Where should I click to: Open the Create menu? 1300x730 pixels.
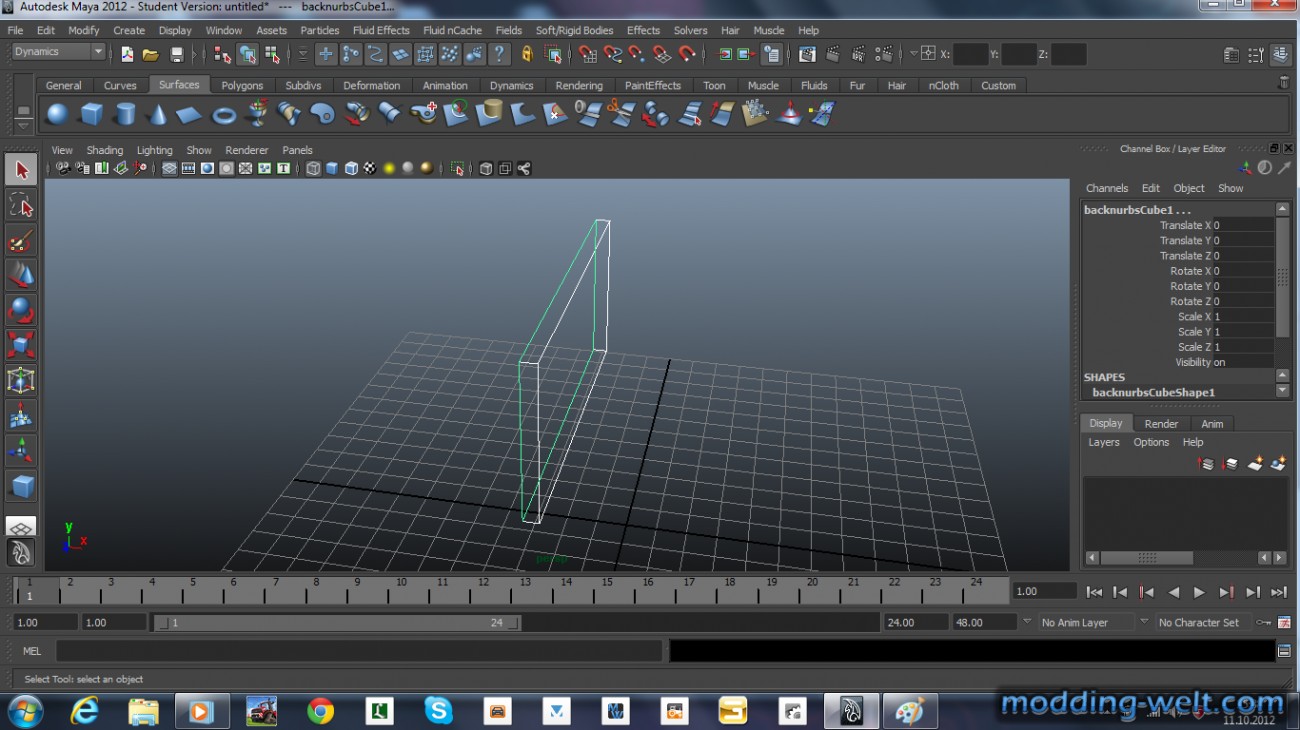tap(129, 30)
